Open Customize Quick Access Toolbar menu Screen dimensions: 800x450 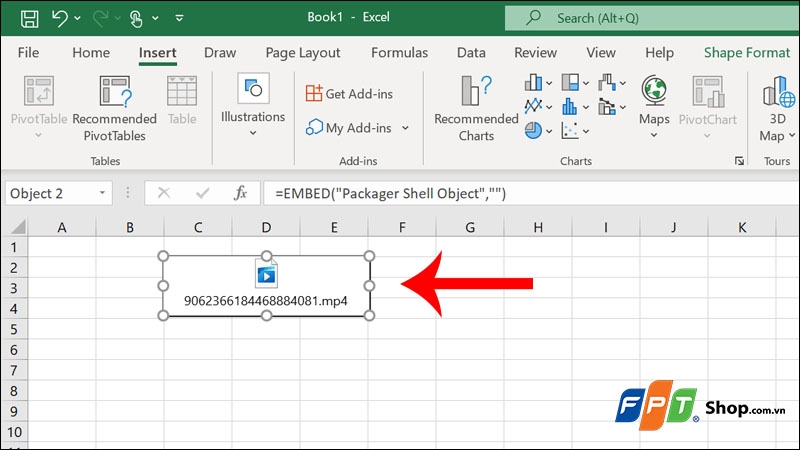click(x=179, y=18)
